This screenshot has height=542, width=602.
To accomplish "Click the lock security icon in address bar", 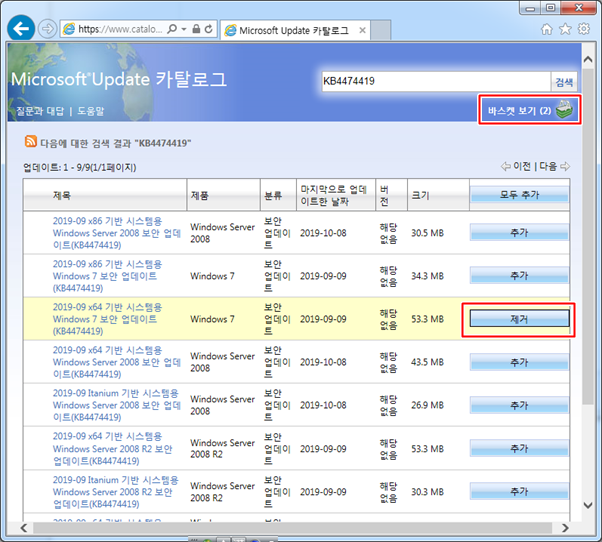I will (196, 29).
